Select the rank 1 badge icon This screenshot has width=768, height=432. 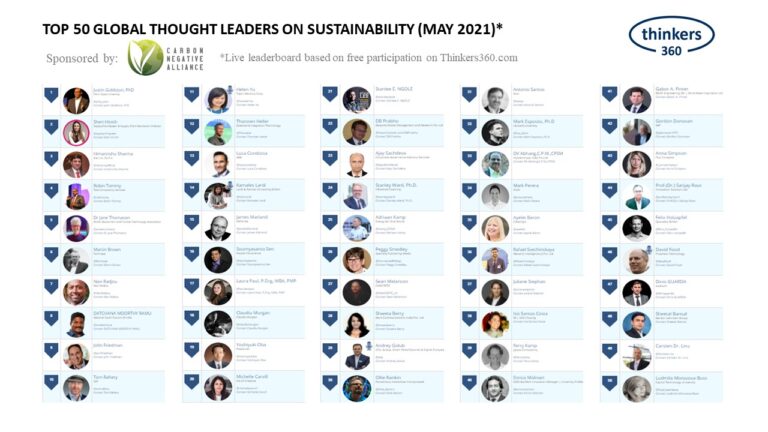coord(51,95)
